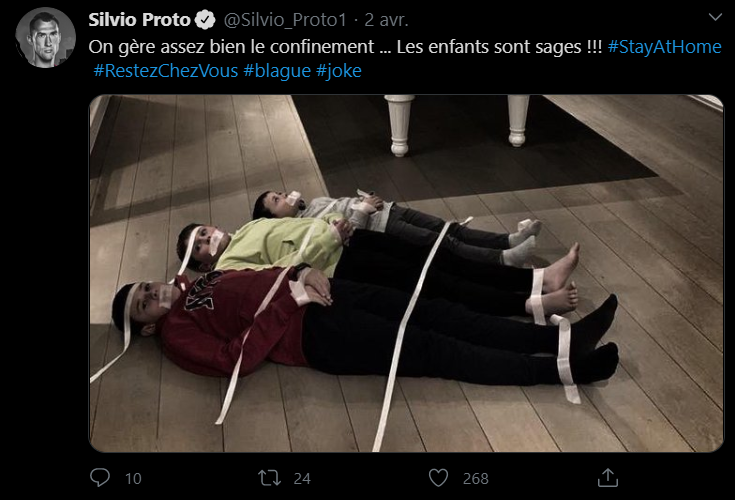
Task: Click the white table legs in the photo
Action: tap(457, 124)
